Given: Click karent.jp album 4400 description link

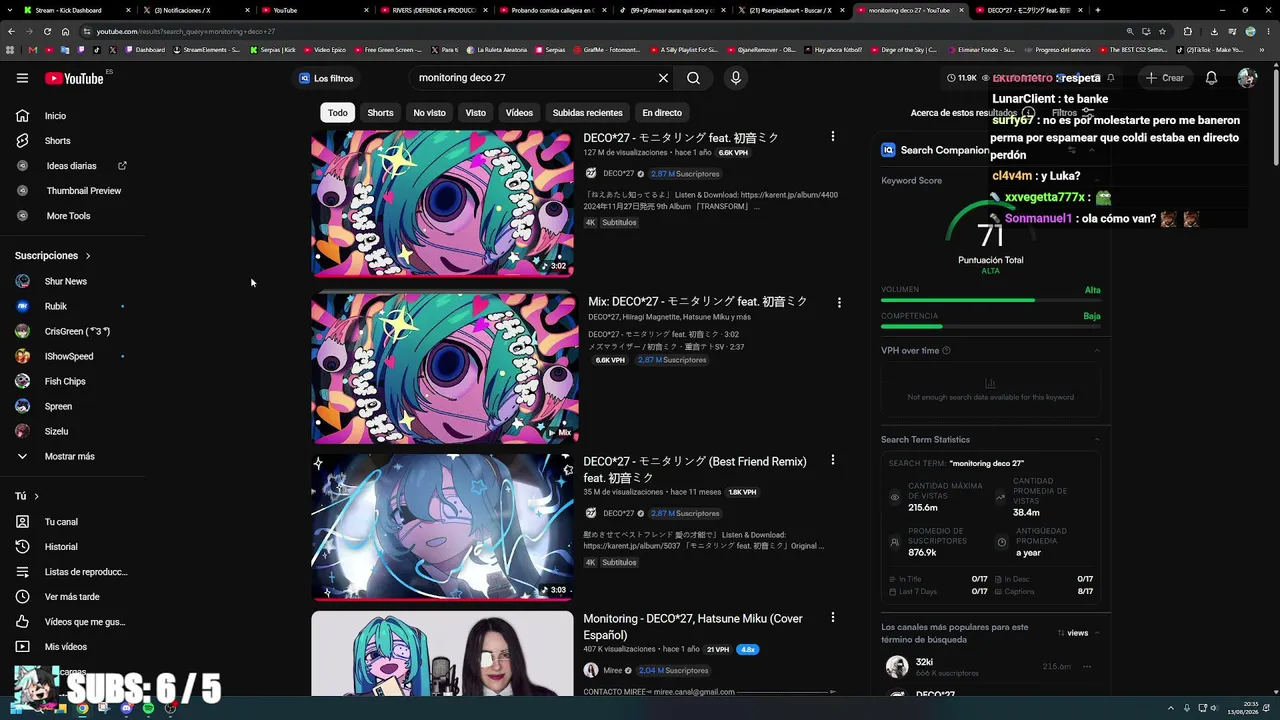Looking at the screenshot, I should click(787, 195).
